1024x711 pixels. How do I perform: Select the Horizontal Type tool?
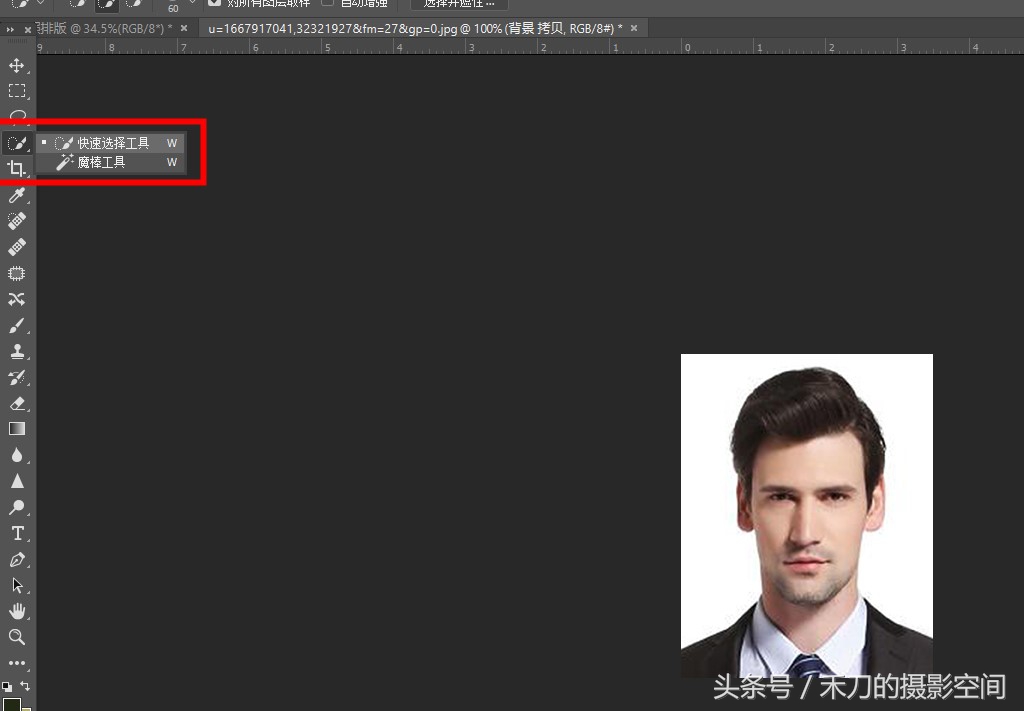tap(17, 533)
